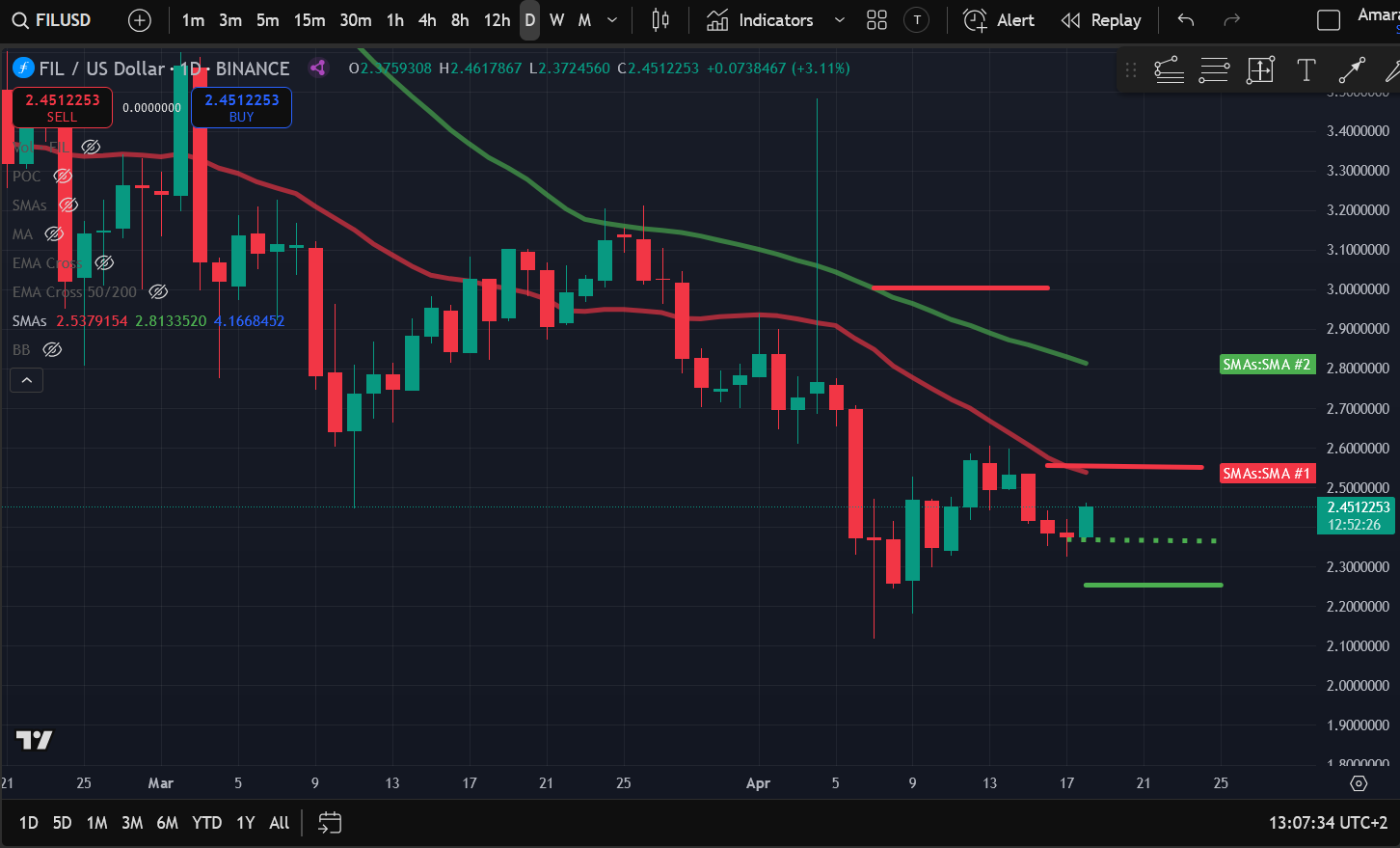This screenshot has height=848, width=1400.
Task: Collapse the indicator legend list
Action: 27,380
